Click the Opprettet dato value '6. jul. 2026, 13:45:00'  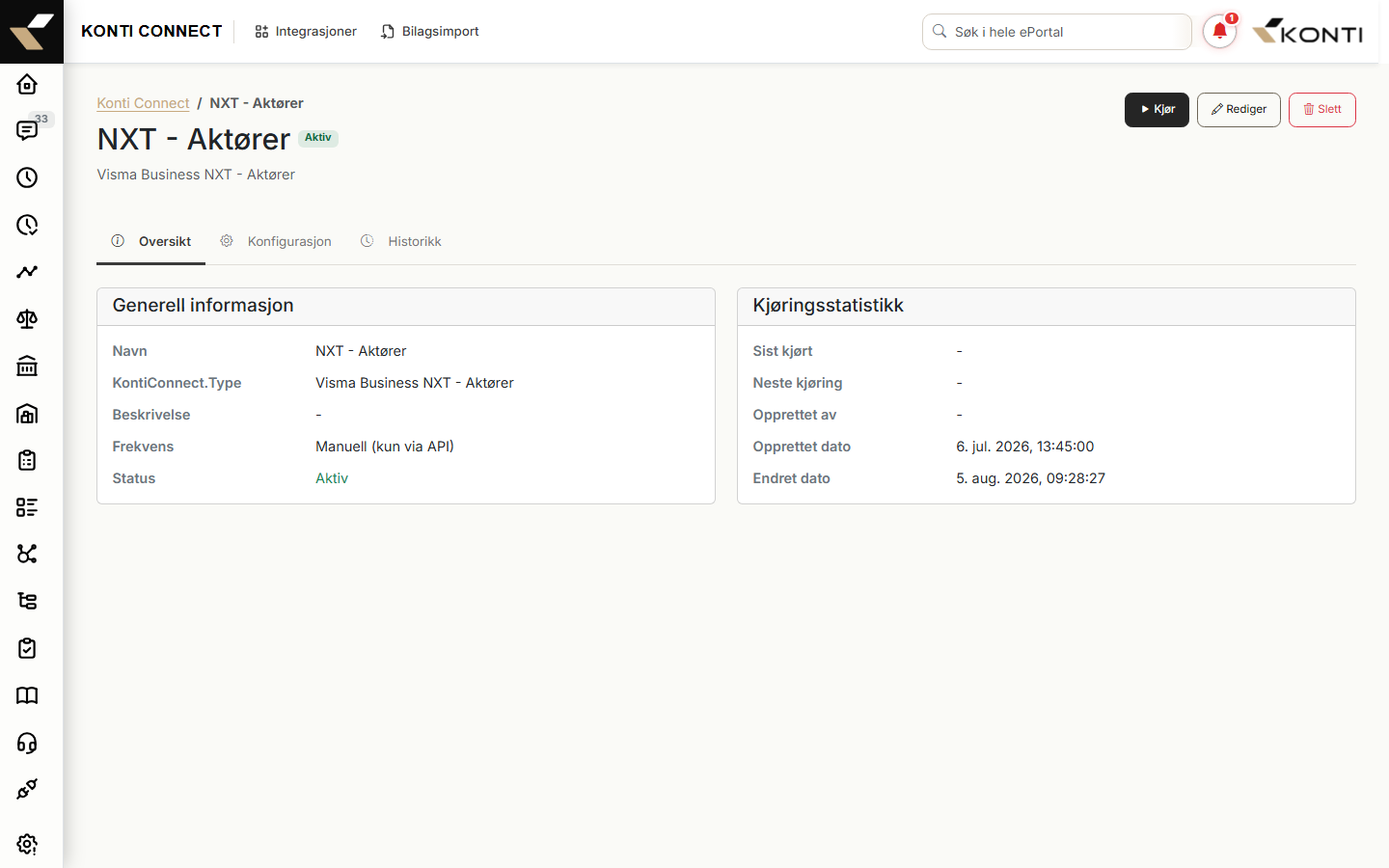tap(1025, 447)
